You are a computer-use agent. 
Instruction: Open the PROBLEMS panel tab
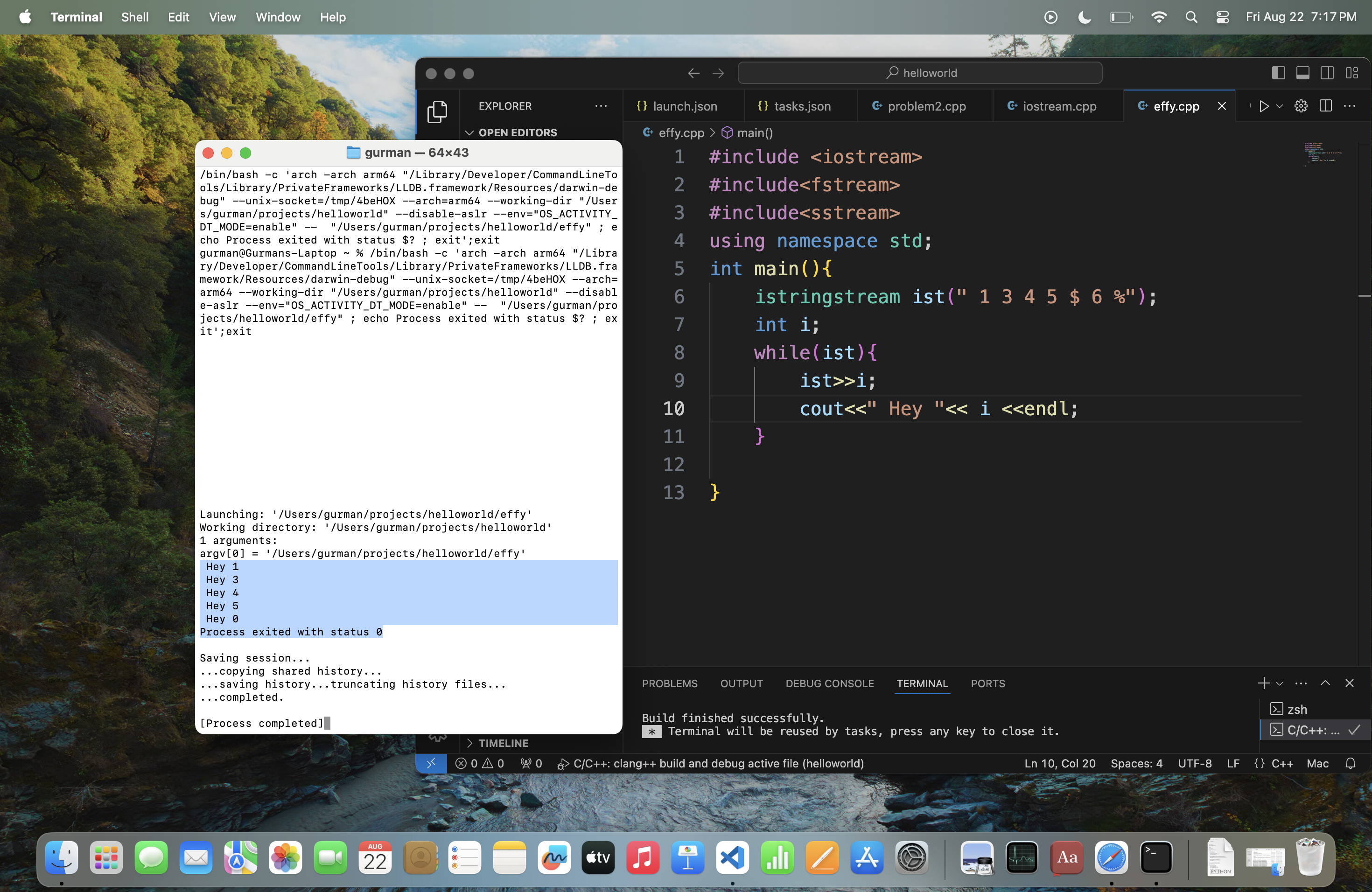pos(669,683)
